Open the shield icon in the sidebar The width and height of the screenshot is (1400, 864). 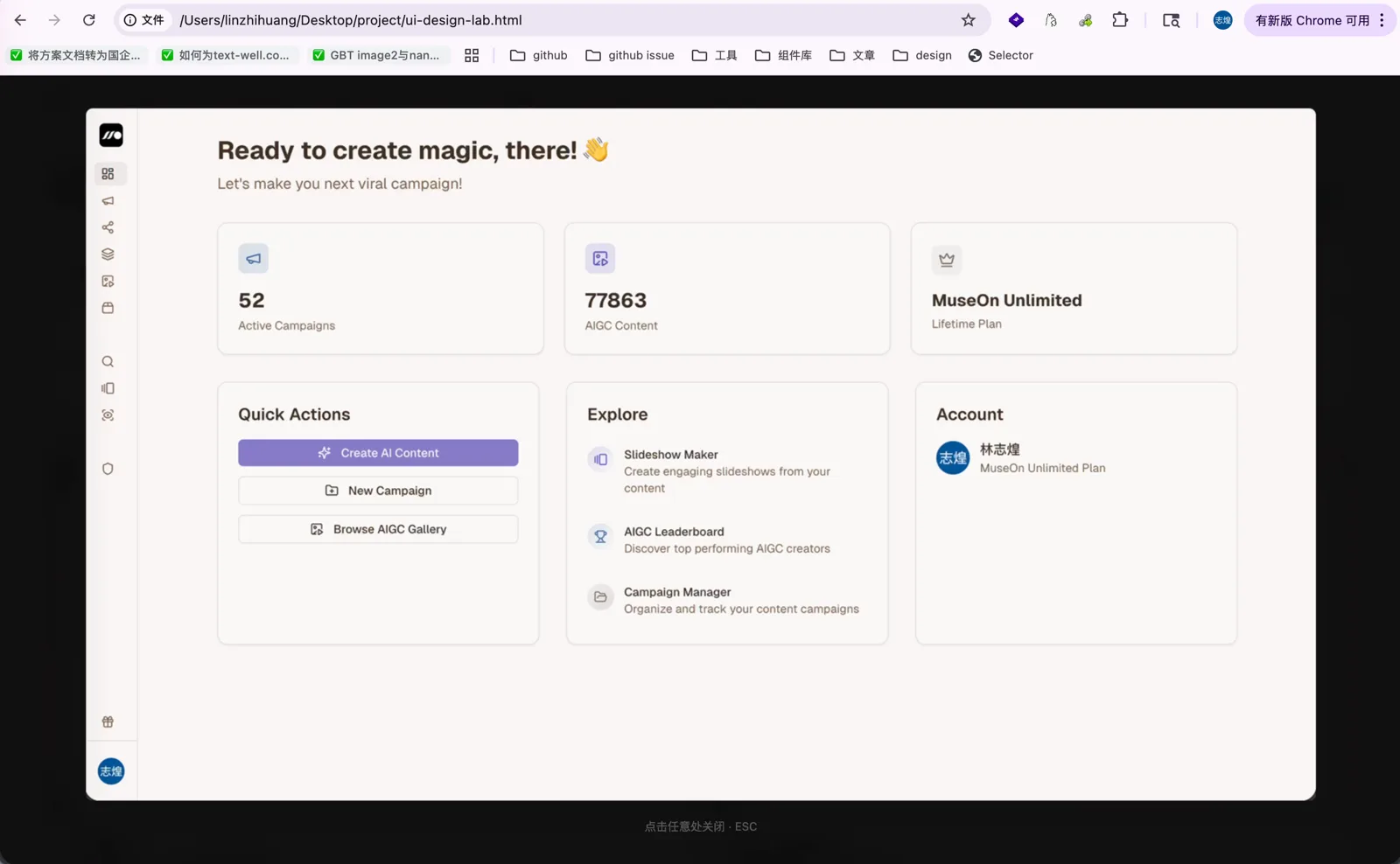(108, 469)
